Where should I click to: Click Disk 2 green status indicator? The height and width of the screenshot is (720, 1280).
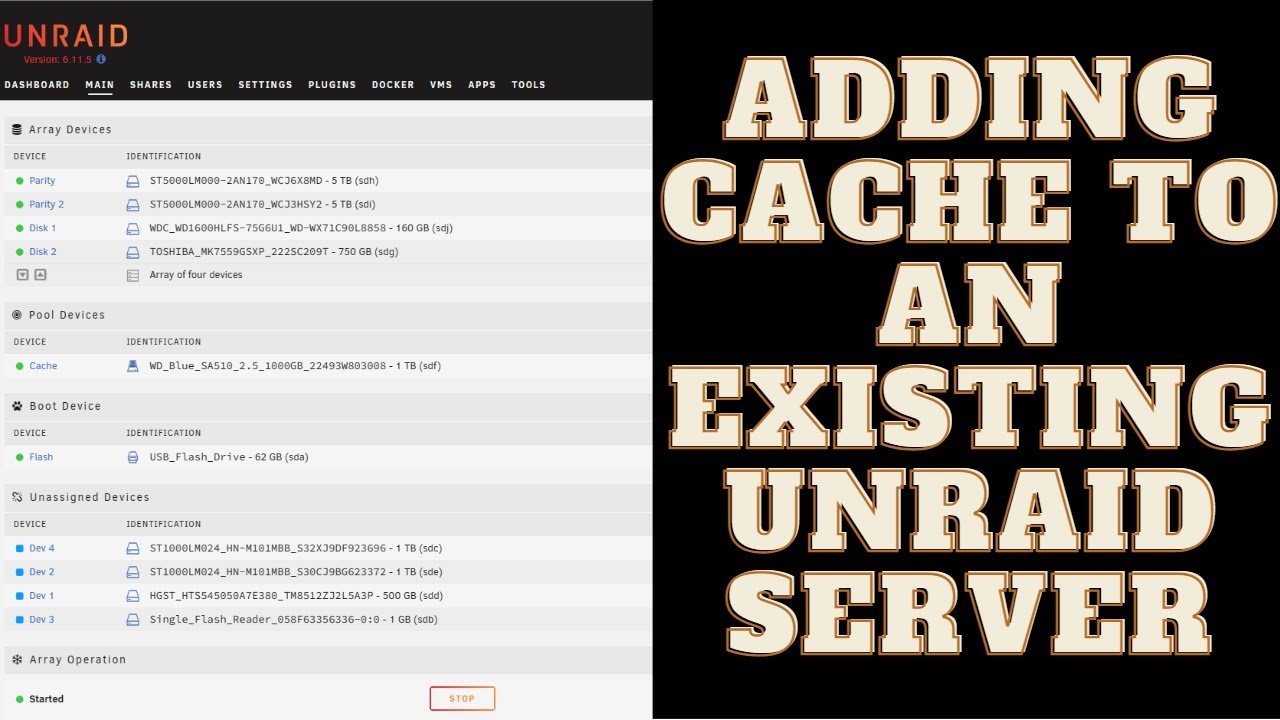(x=19, y=252)
